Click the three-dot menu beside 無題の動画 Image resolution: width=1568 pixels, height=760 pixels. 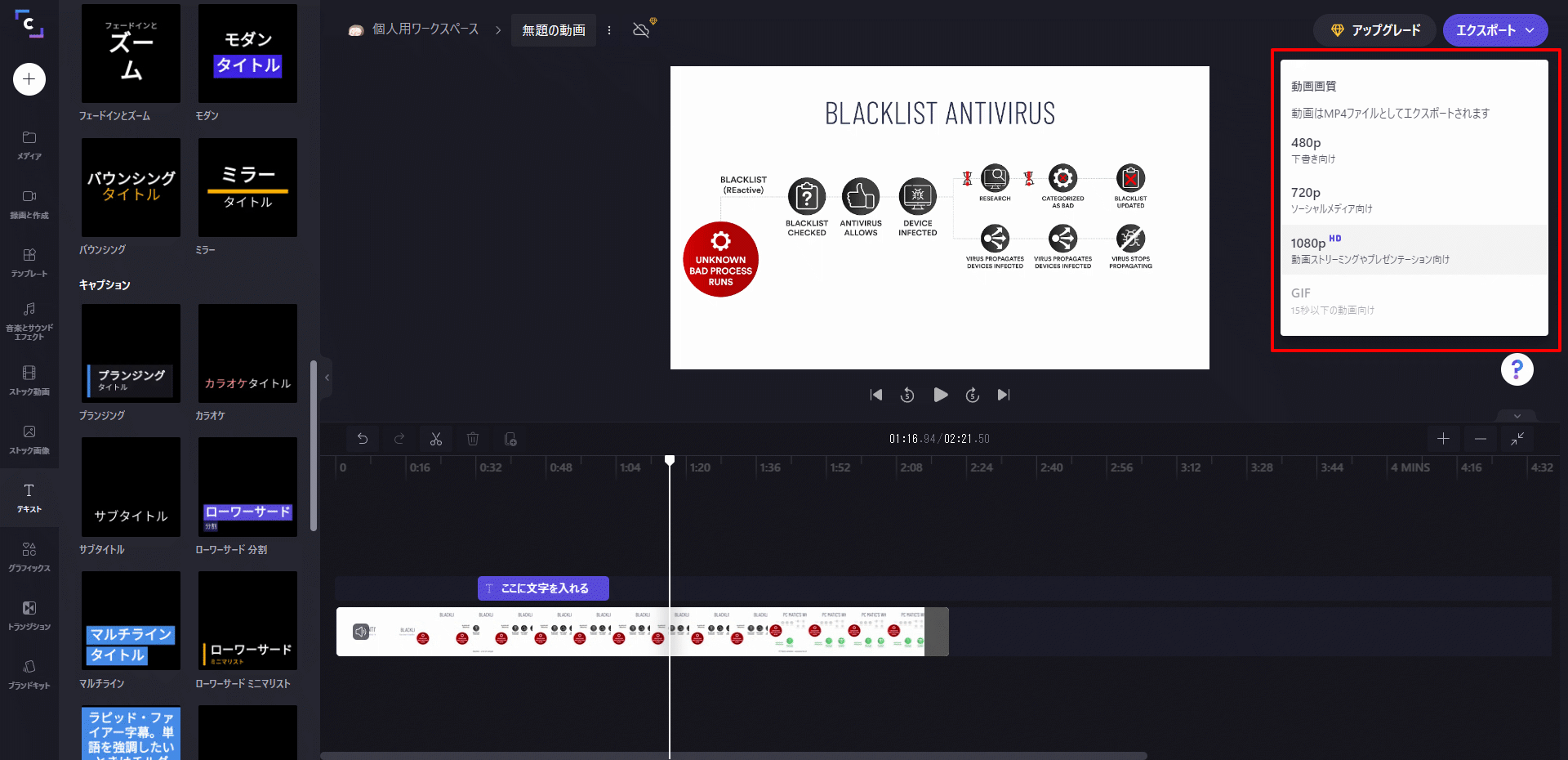(609, 29)
